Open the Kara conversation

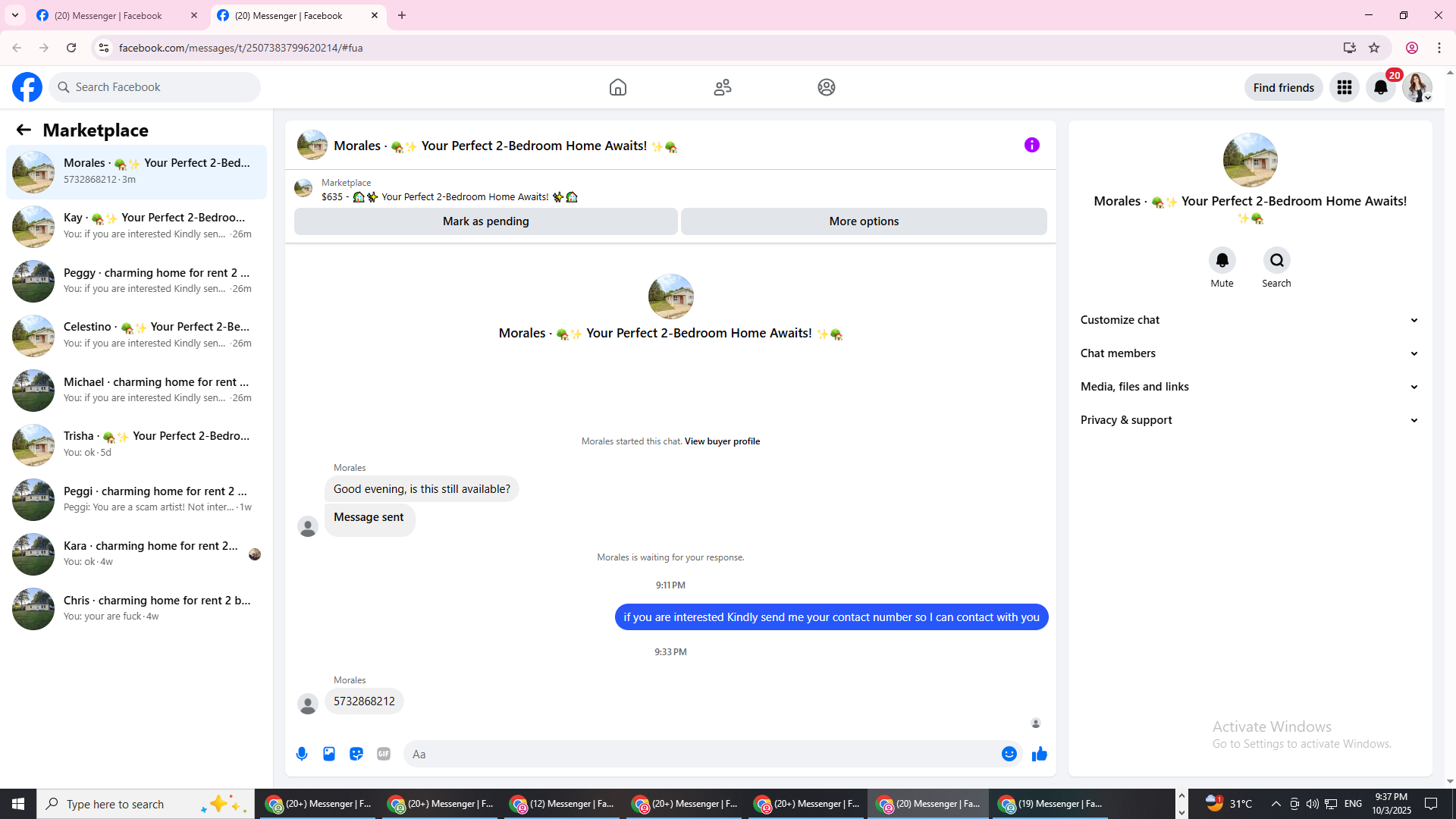pyautogui.click(x=136, y=554)
